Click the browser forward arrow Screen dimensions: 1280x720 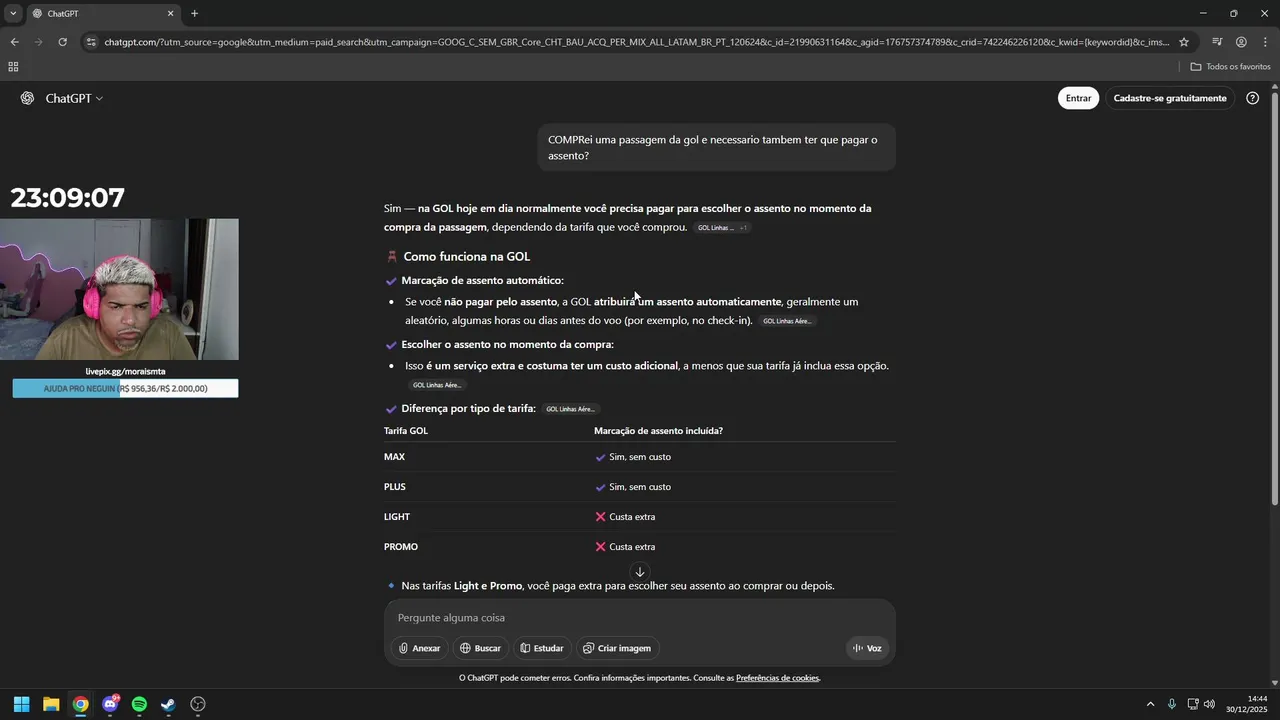[x=39, y=42]
